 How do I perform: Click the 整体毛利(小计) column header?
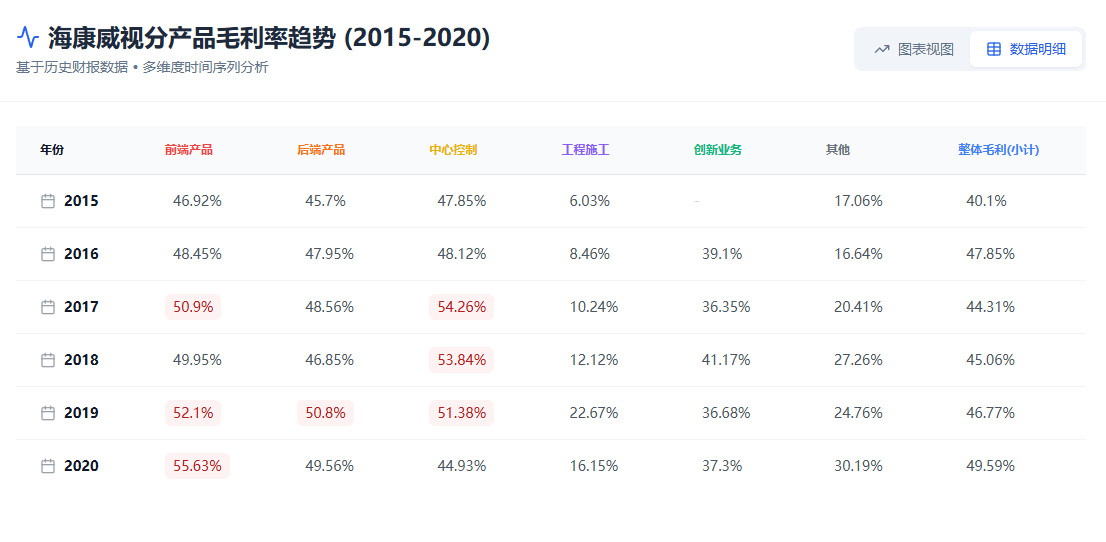pyautogui.click(x=998, y=150)
